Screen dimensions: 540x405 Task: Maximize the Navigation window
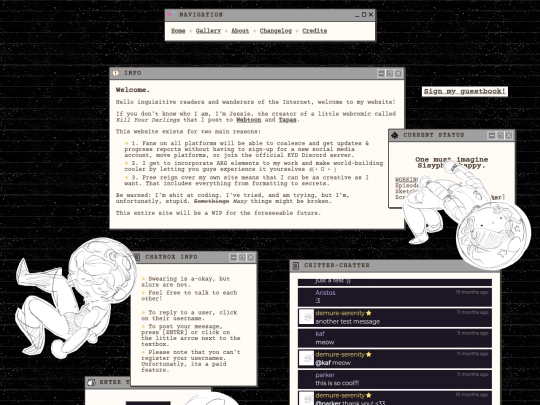tap(364, 14)
